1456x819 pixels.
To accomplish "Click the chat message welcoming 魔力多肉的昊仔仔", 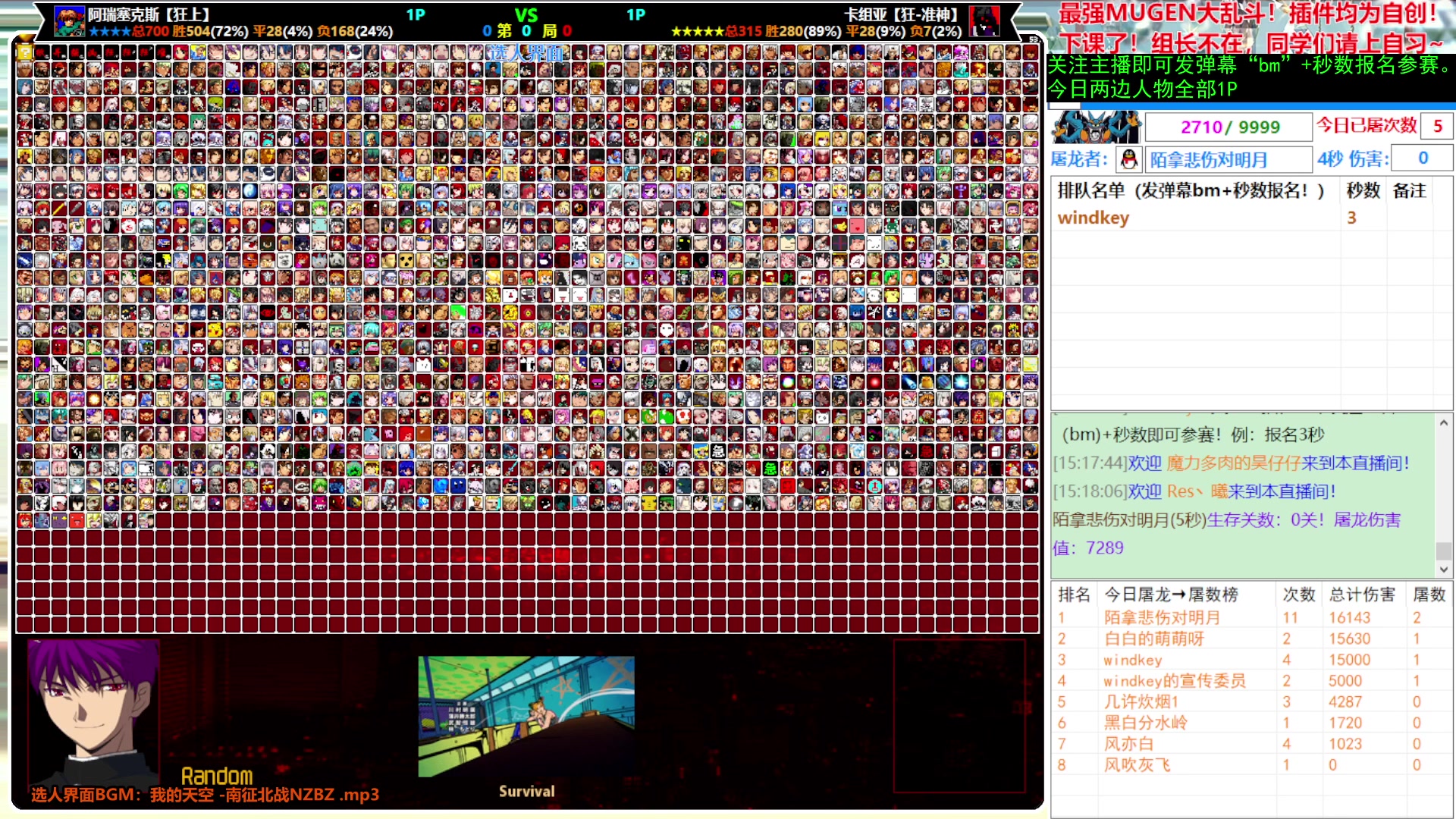I will pyautogui.click(x=1232, y=463).
